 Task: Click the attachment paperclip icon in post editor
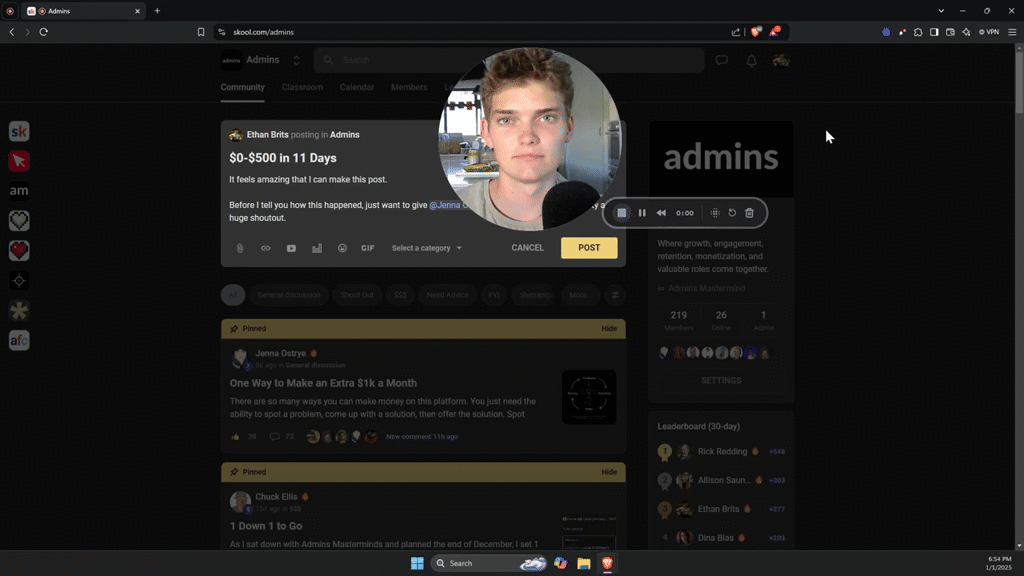(x=240, y=248)
